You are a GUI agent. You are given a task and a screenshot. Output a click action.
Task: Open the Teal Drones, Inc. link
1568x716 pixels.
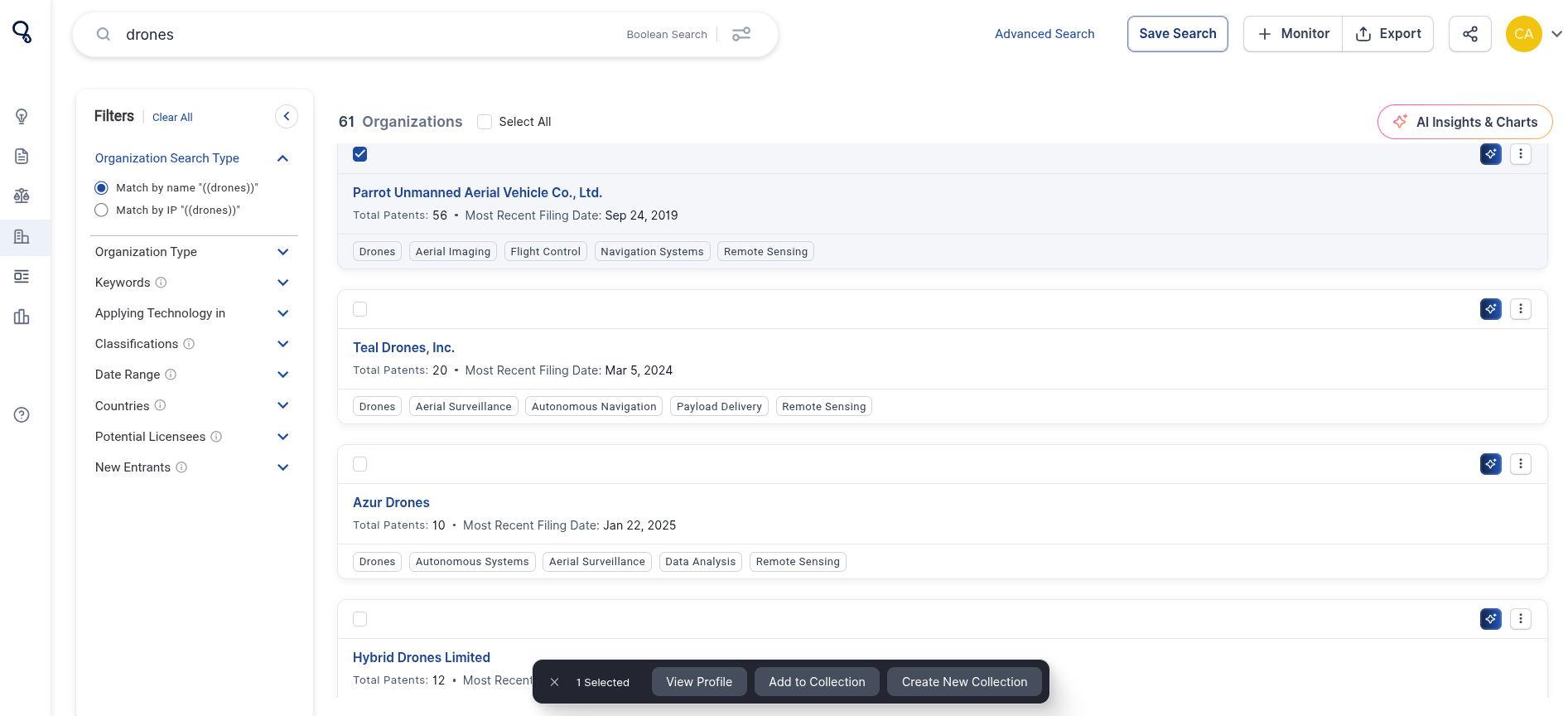point(403,347)
